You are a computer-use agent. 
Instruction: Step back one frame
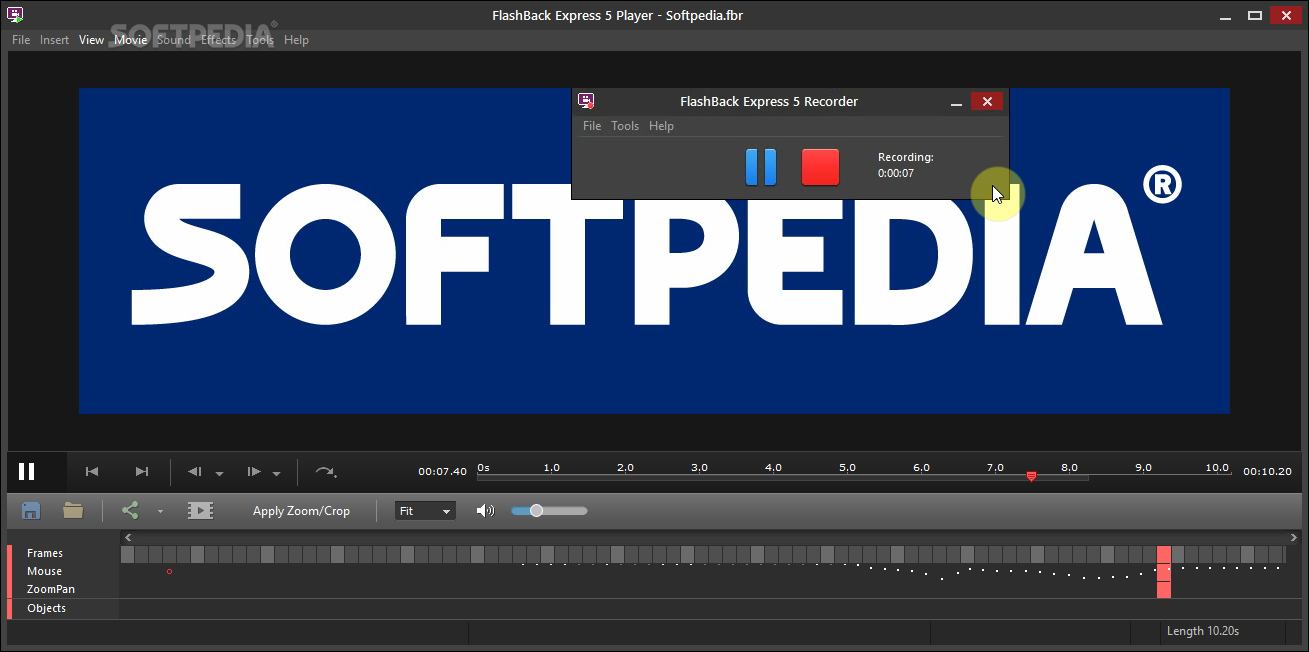point(195,472)
